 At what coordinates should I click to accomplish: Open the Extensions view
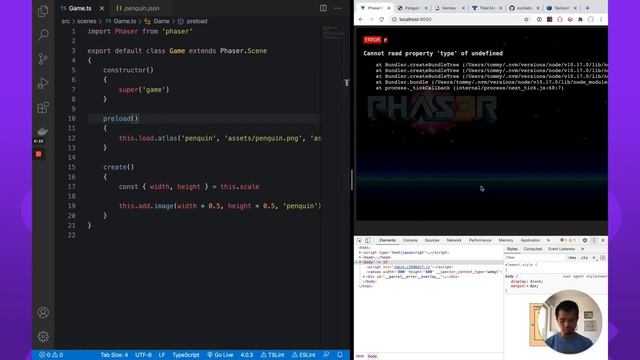(x=43, y=107)
